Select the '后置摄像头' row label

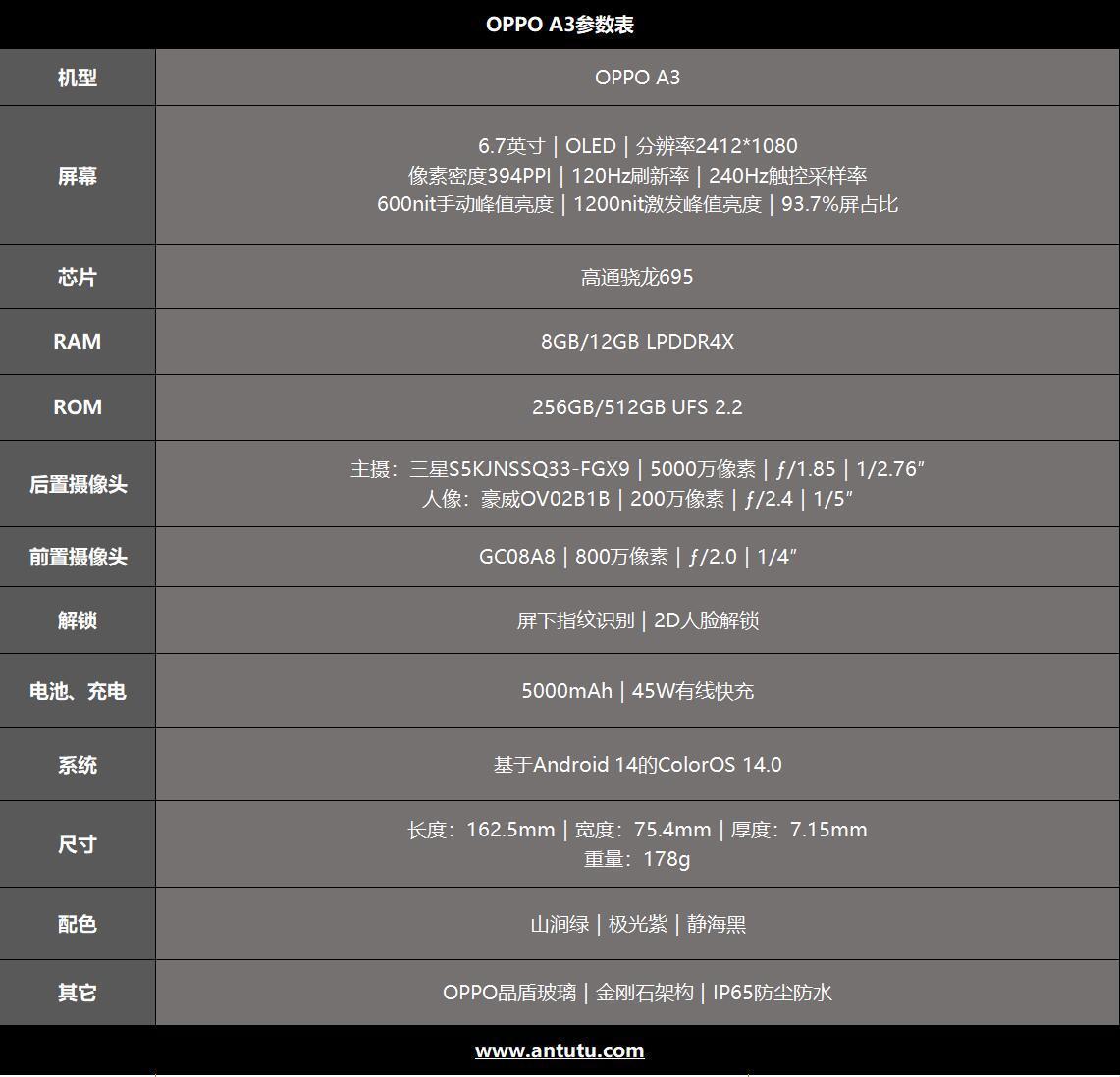tap(78, 484)
